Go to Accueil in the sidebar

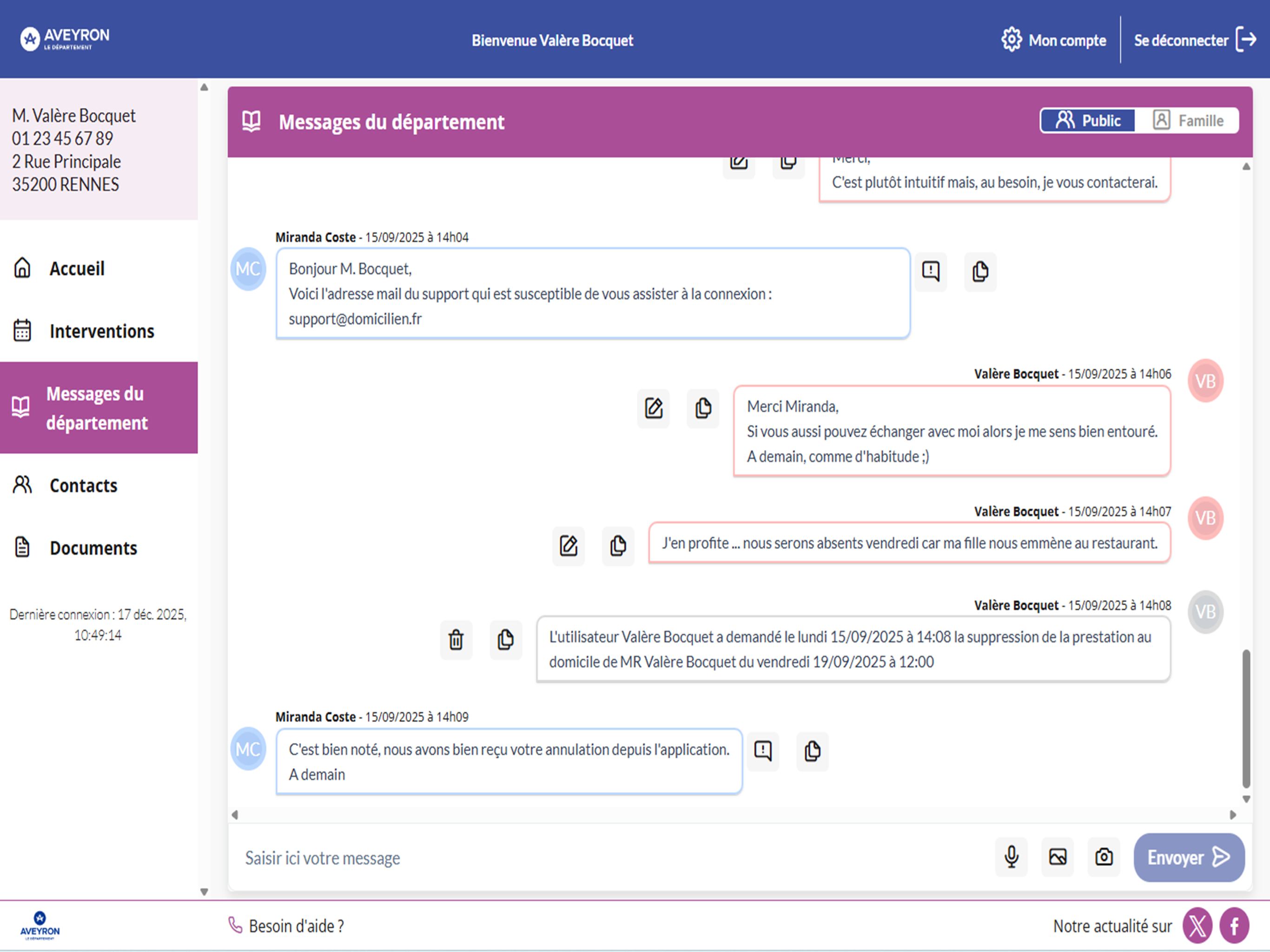pos(76,268)
